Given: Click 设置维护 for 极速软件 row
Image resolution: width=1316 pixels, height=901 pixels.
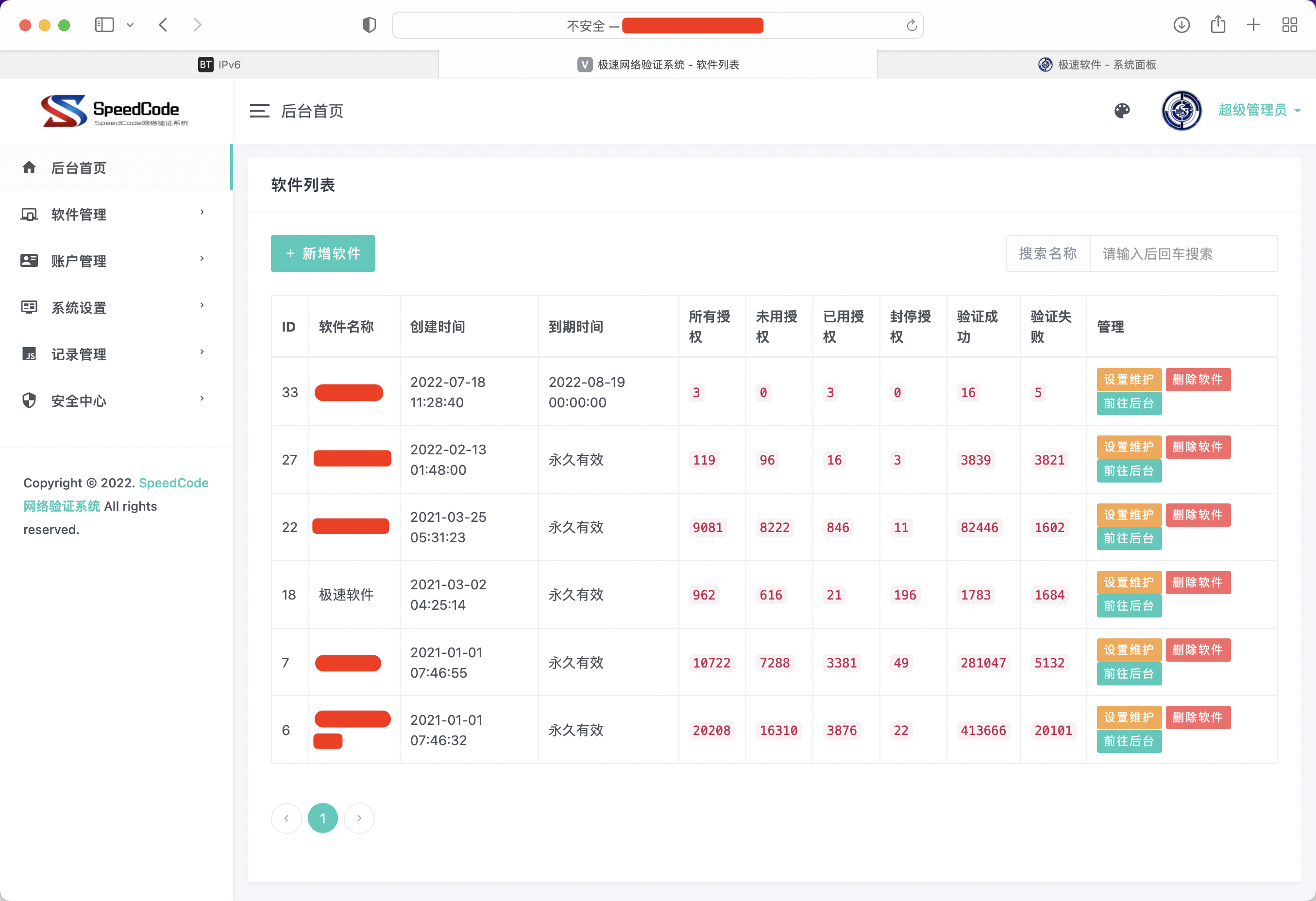Looking at the screenshot, I should click(x=1129, y=583).
